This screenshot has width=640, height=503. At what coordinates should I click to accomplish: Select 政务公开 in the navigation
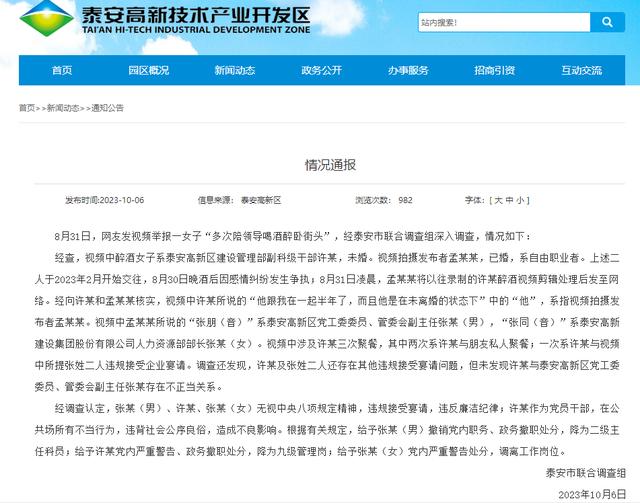(322, 70)
